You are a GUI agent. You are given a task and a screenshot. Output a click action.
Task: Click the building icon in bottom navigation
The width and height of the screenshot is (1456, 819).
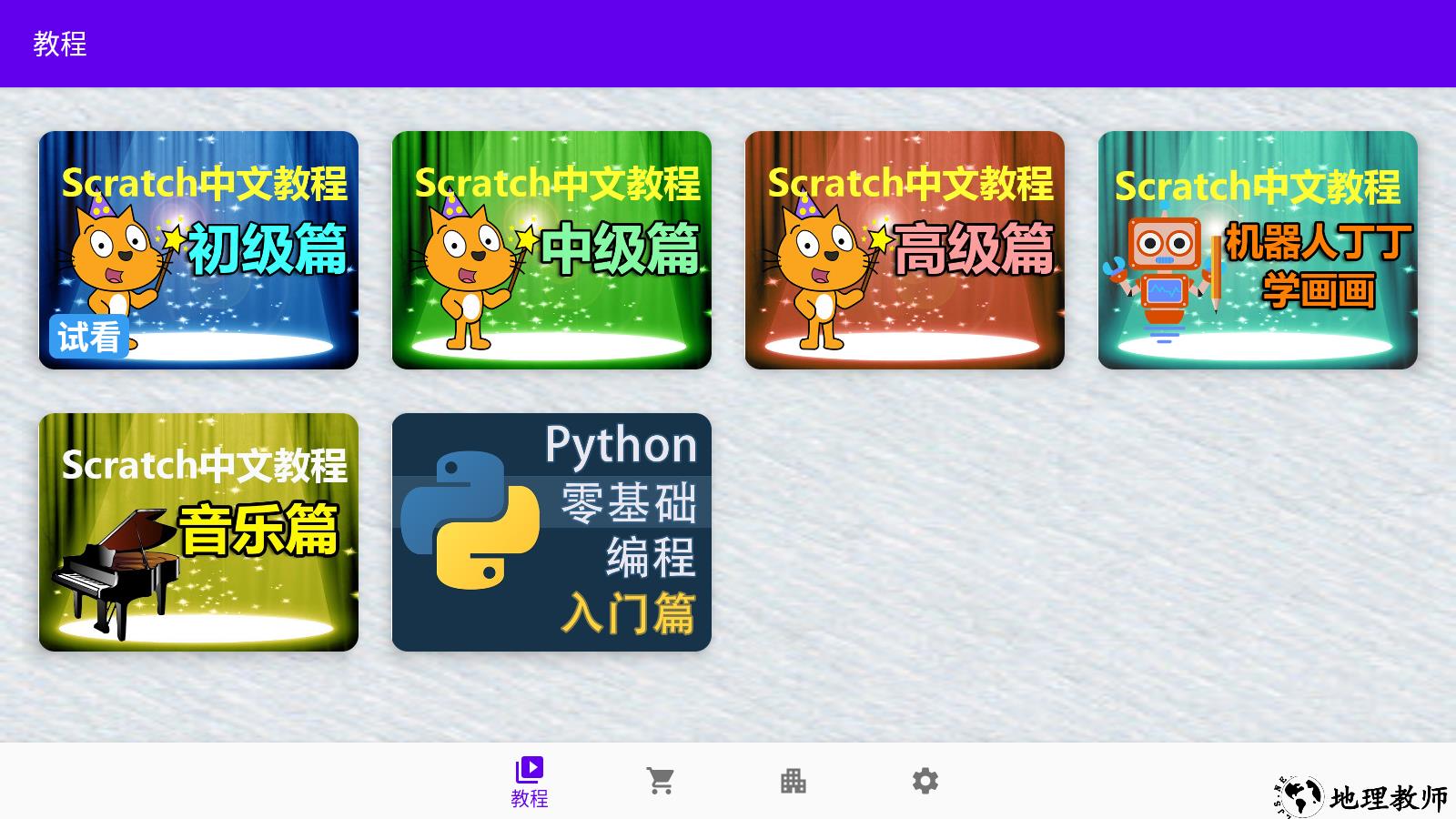(793, 781)
